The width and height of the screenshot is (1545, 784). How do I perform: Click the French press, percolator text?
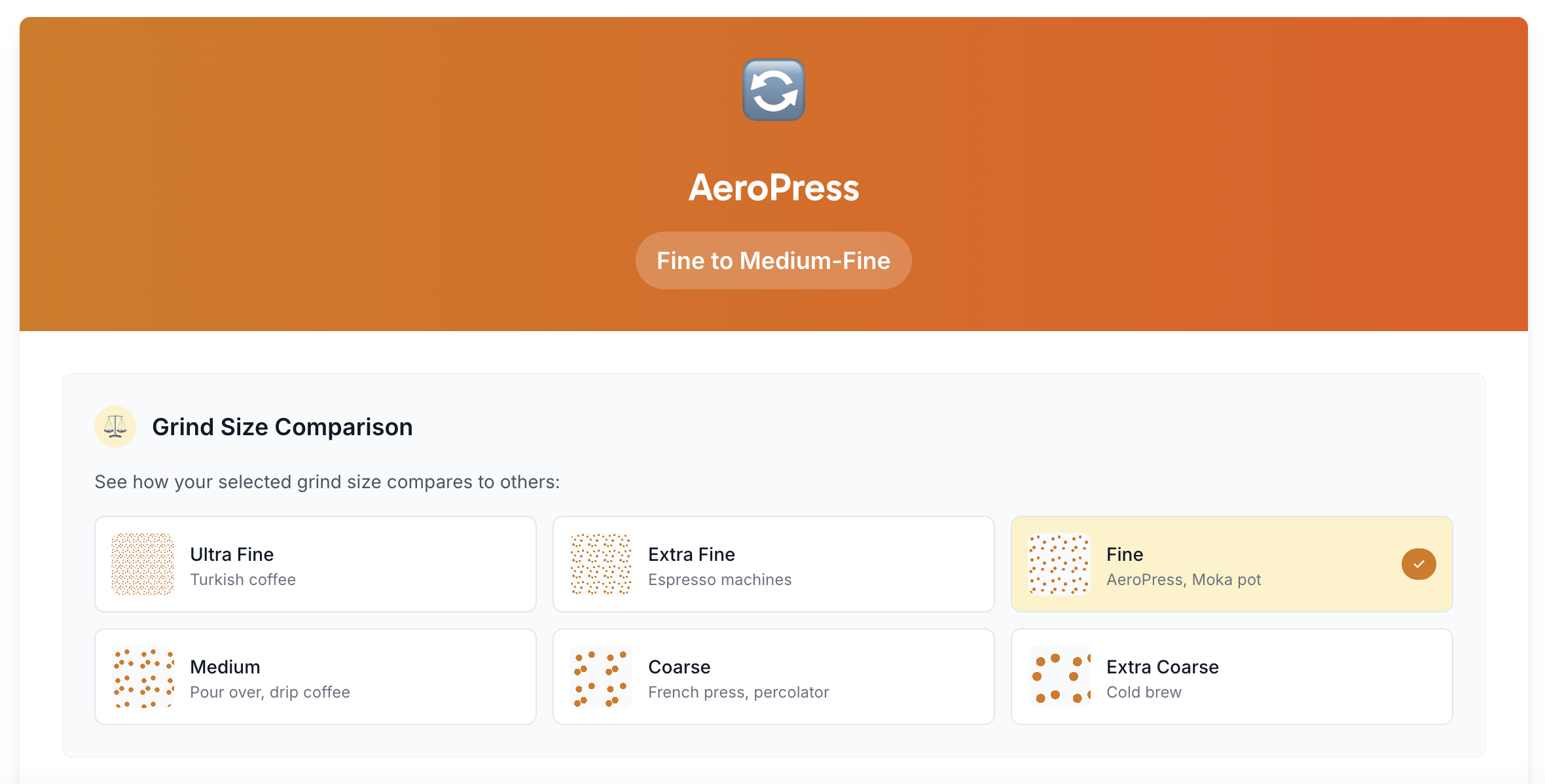pyautogui.click(x=738, y=692)
